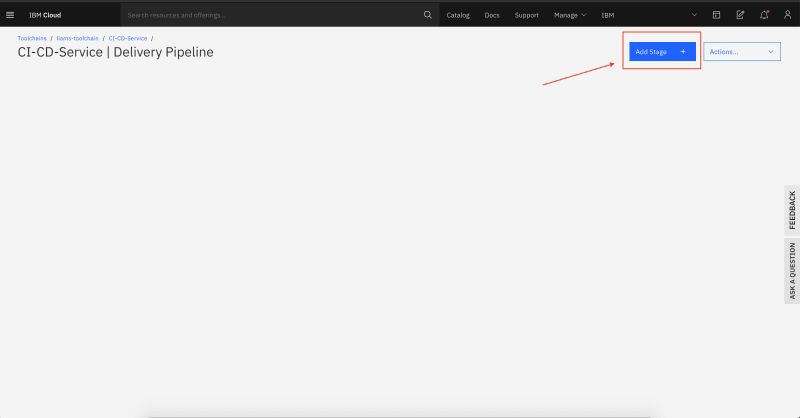Click the IBM Cloud logo text
Screen dimensions: 800x418
click(x=45, y=15)
